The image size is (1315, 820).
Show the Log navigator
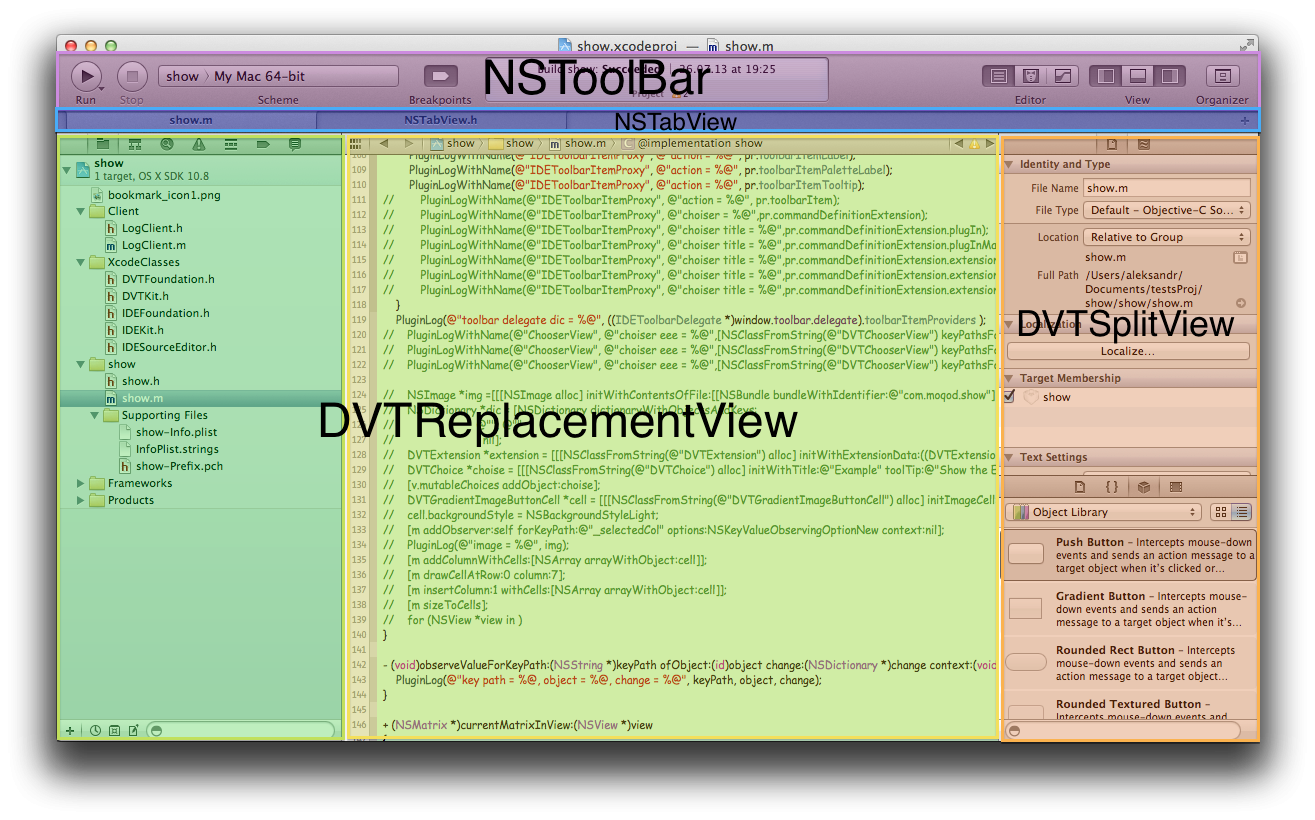point(295,145)
